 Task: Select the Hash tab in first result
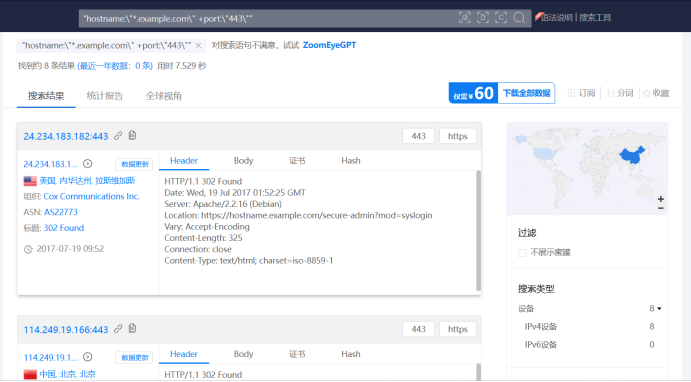coord(351,161)
